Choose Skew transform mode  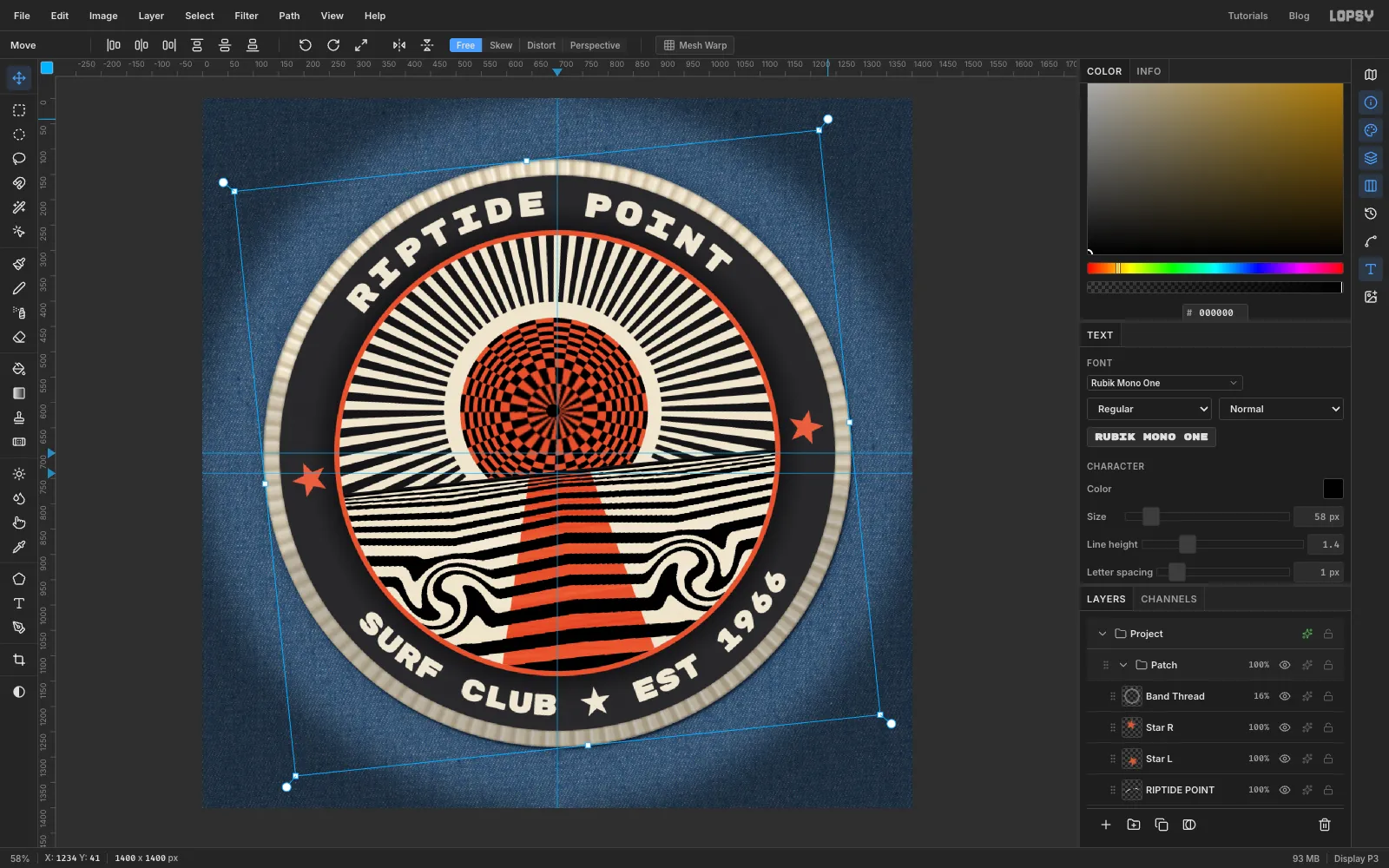pos(501,45)
